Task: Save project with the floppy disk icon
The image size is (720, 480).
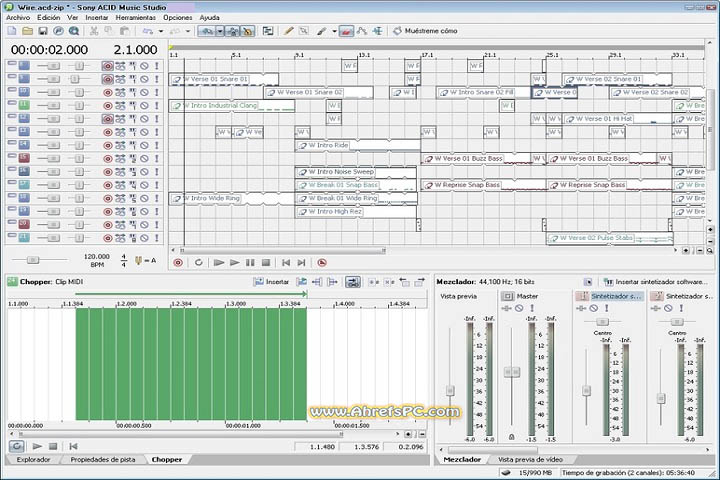Action: [43, 31]
